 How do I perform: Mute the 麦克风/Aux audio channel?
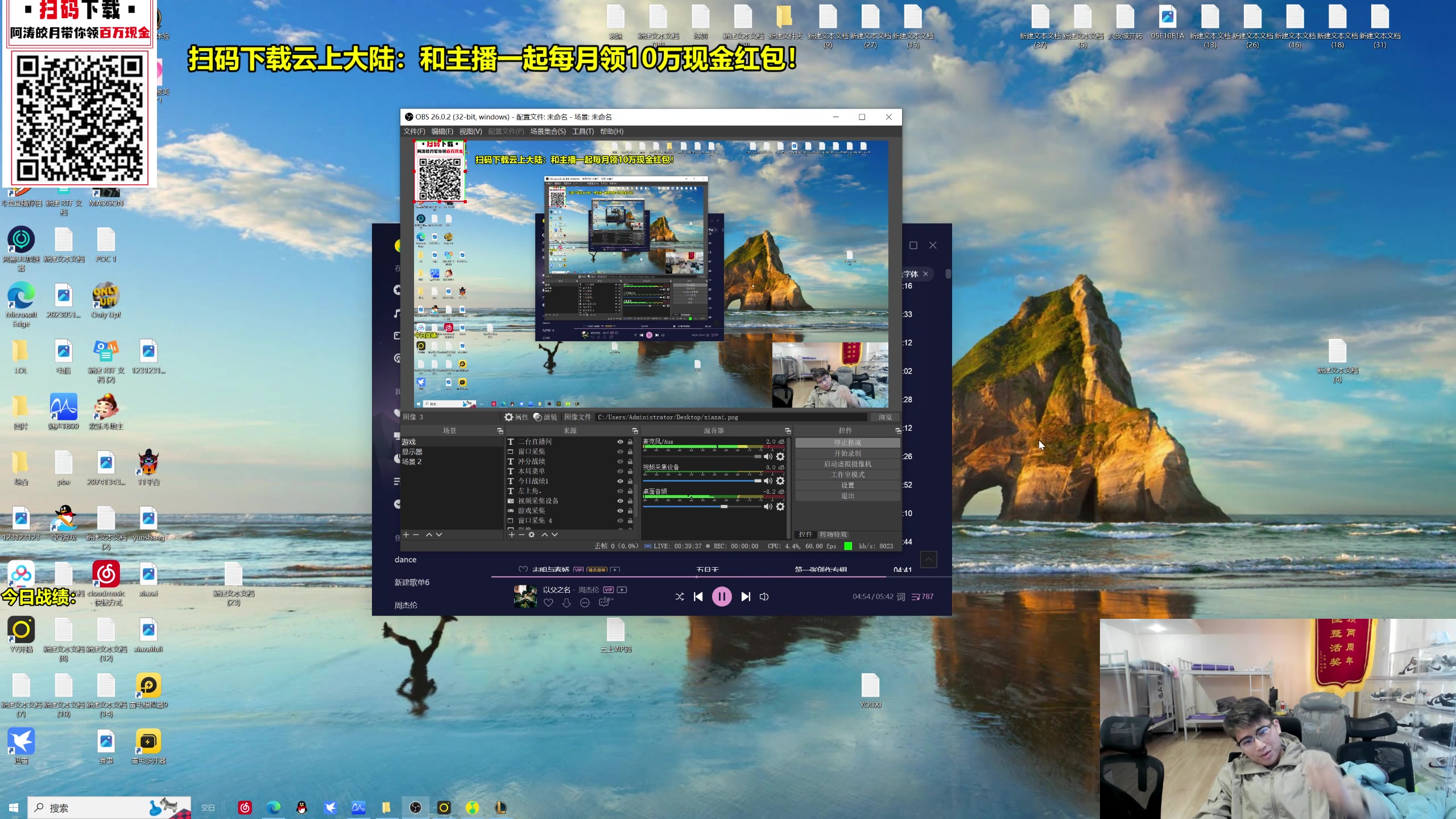click(x=768, y=457)
